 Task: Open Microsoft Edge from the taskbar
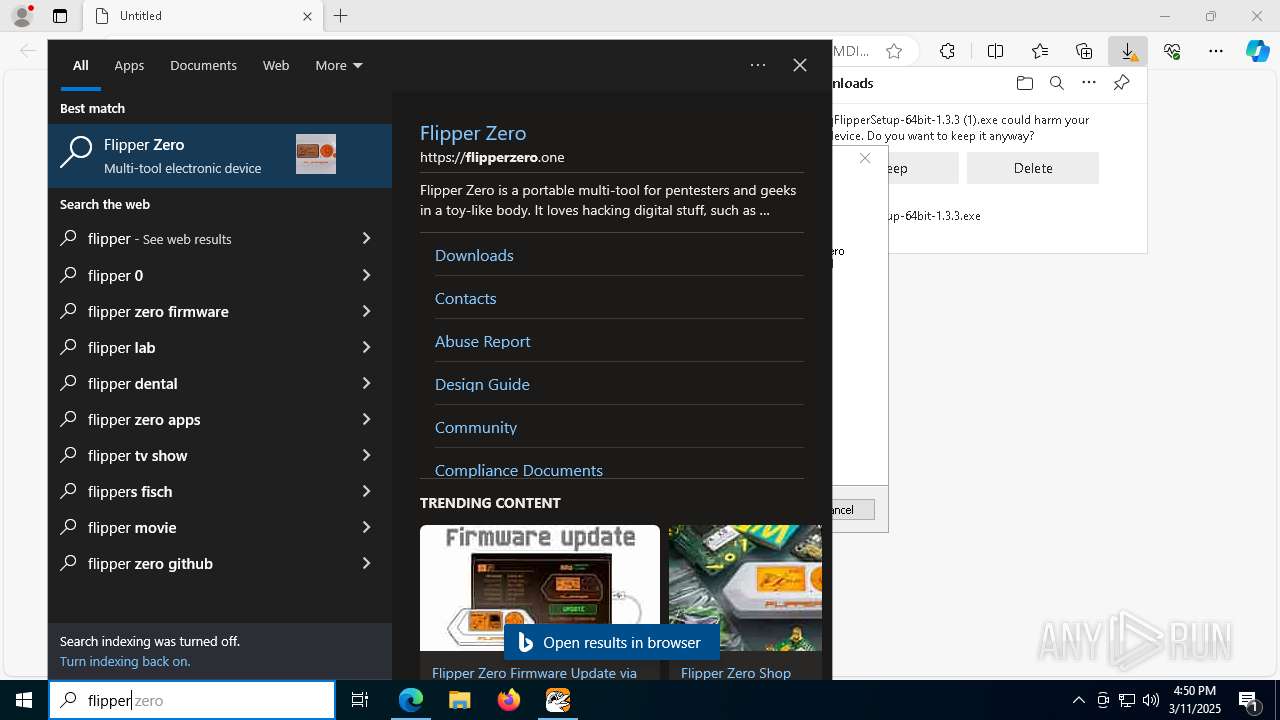(411, 700)
